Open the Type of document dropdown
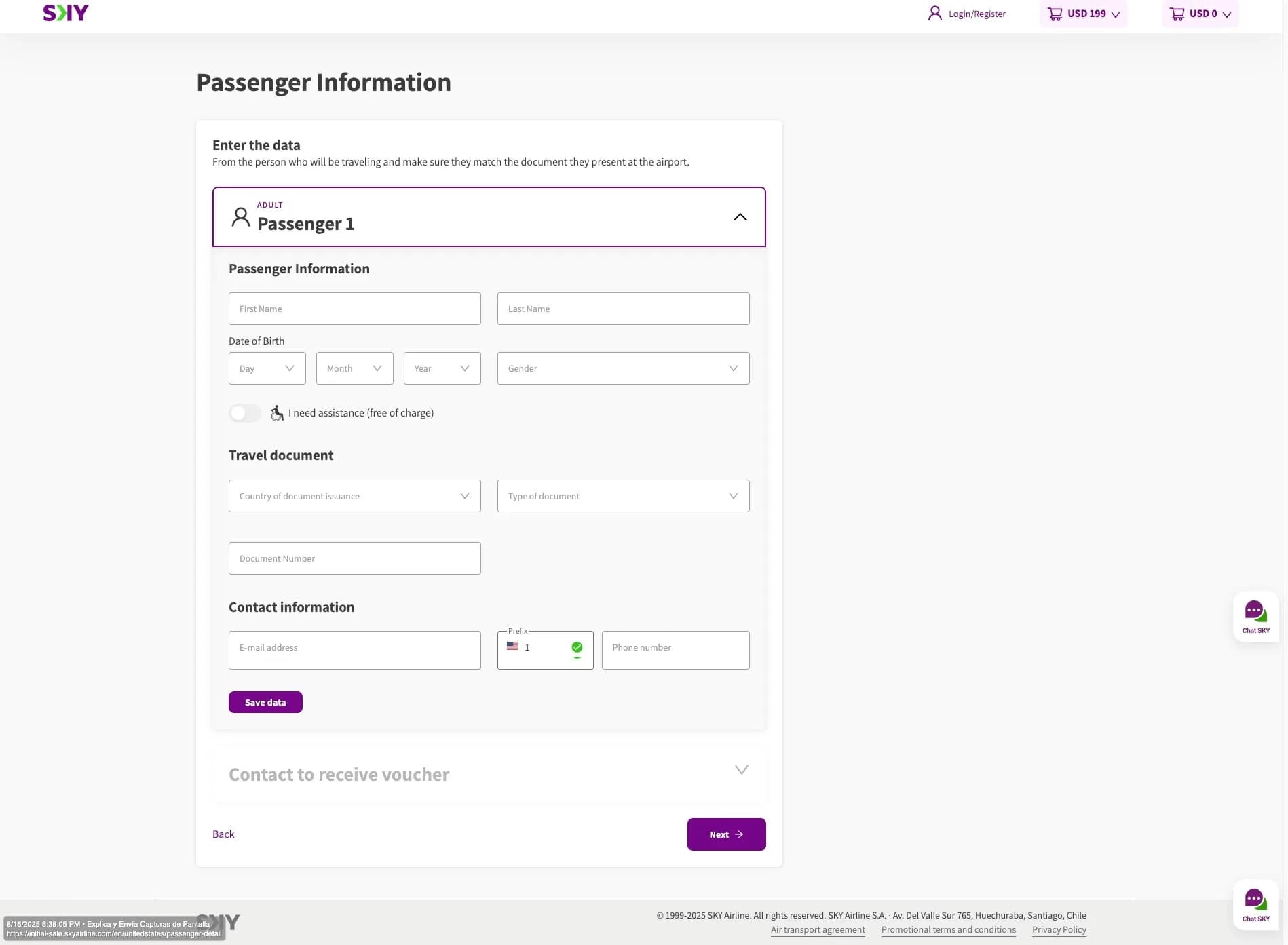 coord(623,496)
